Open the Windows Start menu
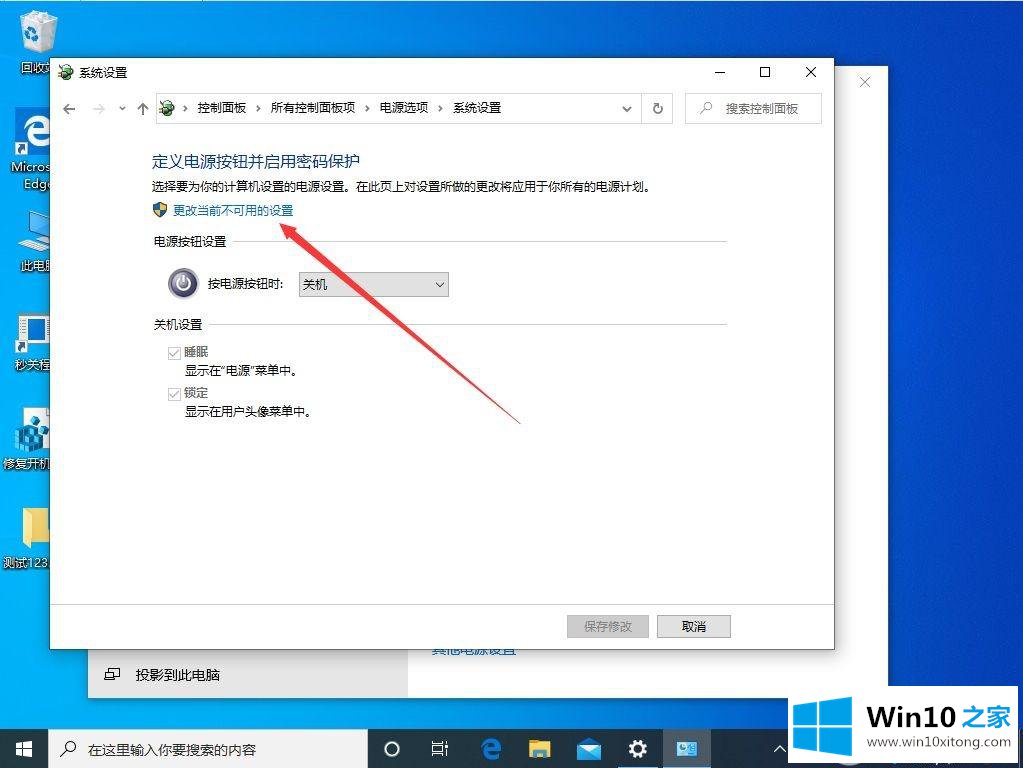This screenshot has height=768, width=1023. pos(23,749)
